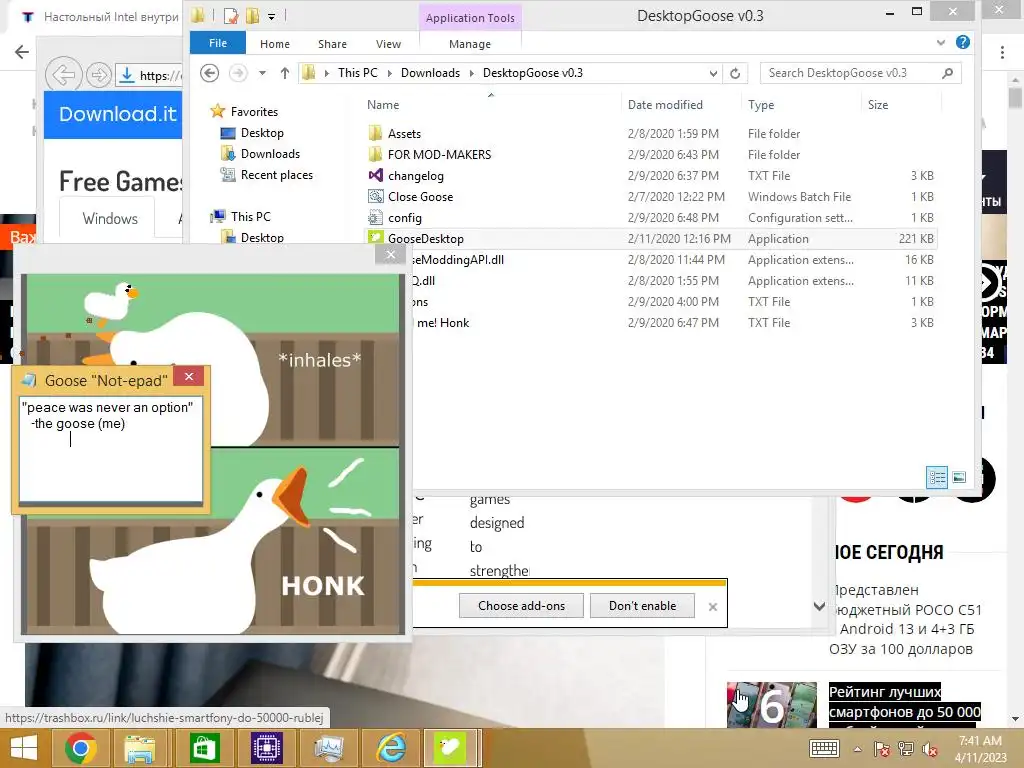
Task: Go up one folder level arrow
Action: (x=285, y=73)
